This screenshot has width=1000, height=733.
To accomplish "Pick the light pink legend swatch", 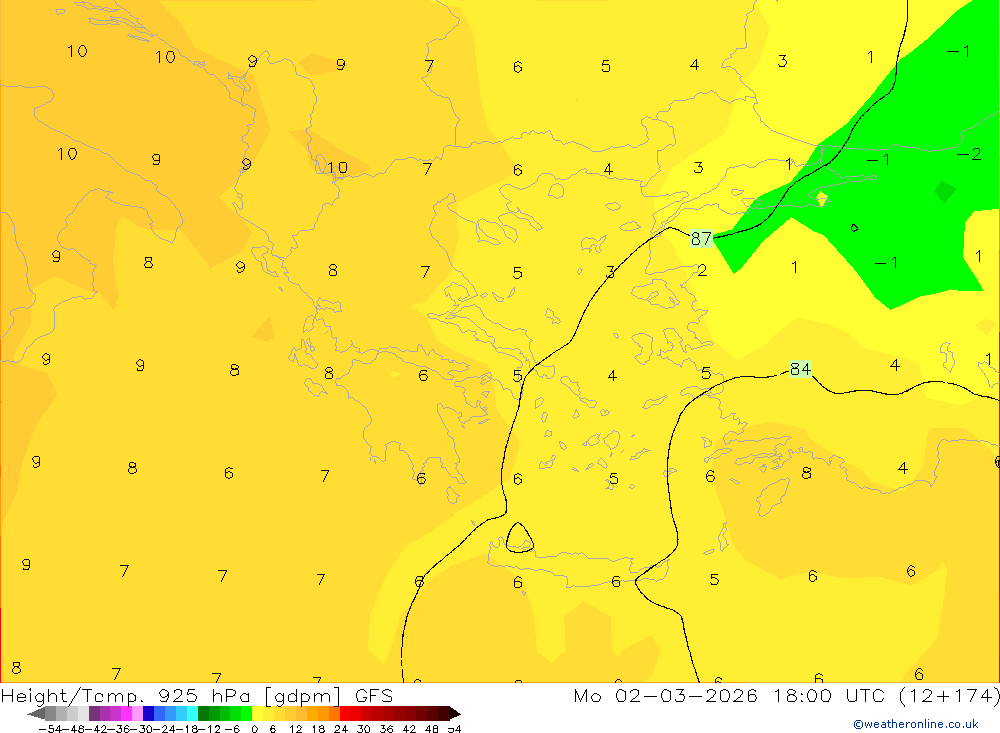I will (x=138, y=714).
